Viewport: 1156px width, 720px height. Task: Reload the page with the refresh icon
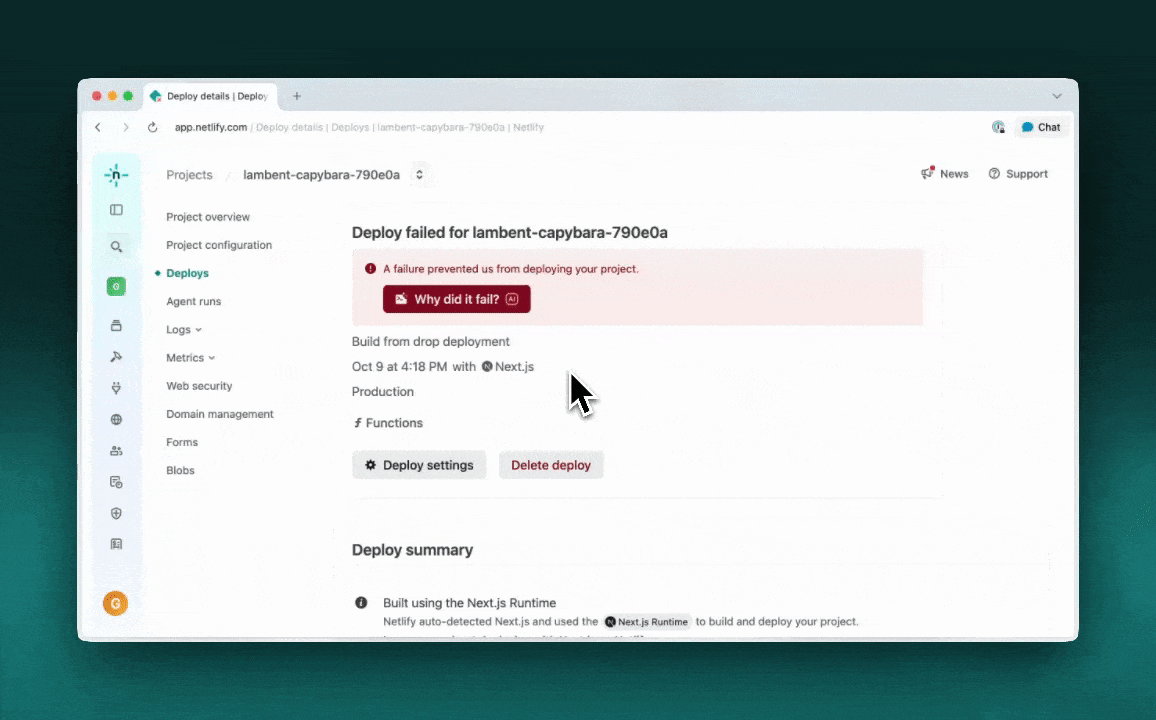153,127
